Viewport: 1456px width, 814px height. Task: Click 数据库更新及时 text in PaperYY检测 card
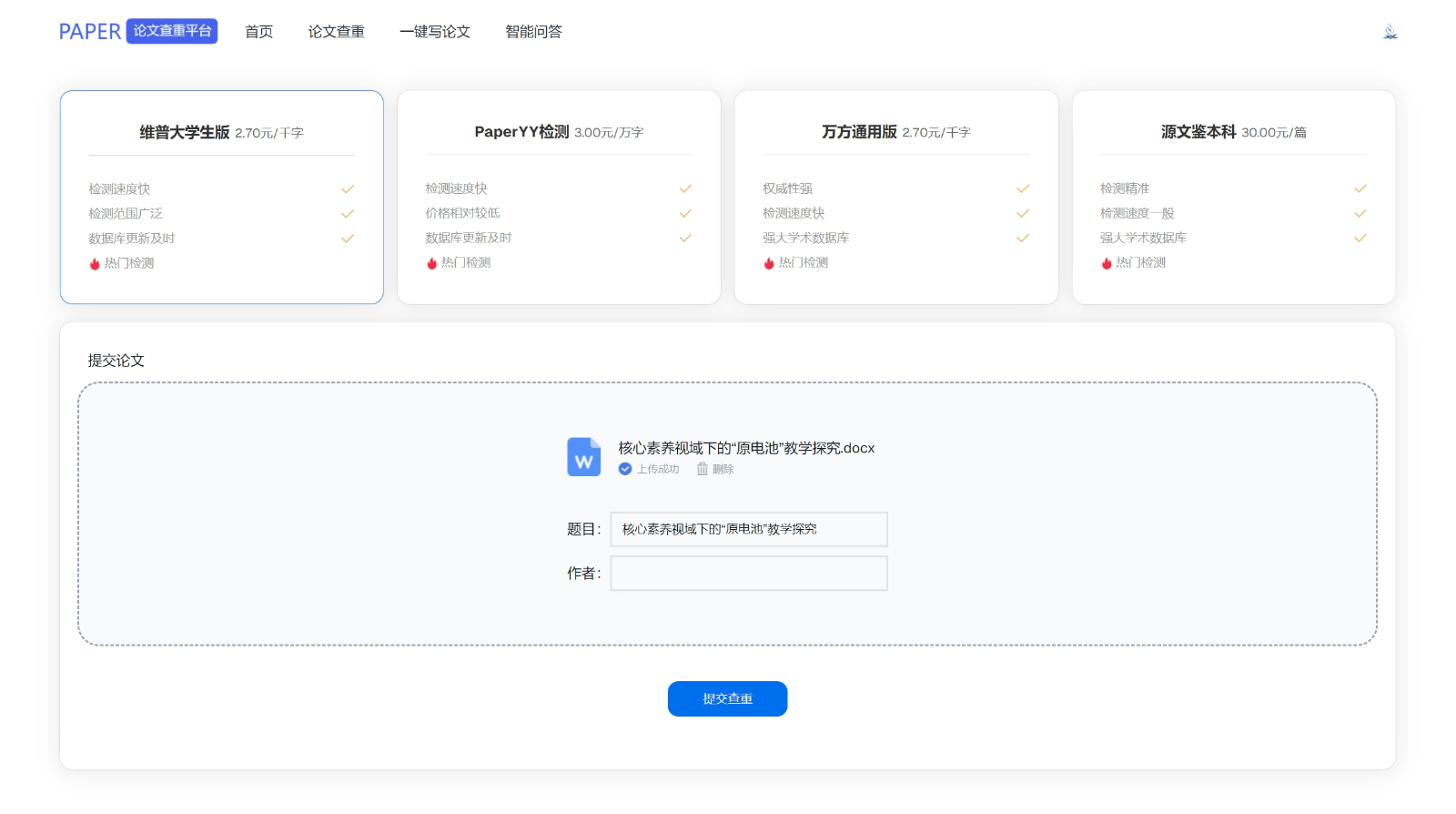tap(469, 238)
